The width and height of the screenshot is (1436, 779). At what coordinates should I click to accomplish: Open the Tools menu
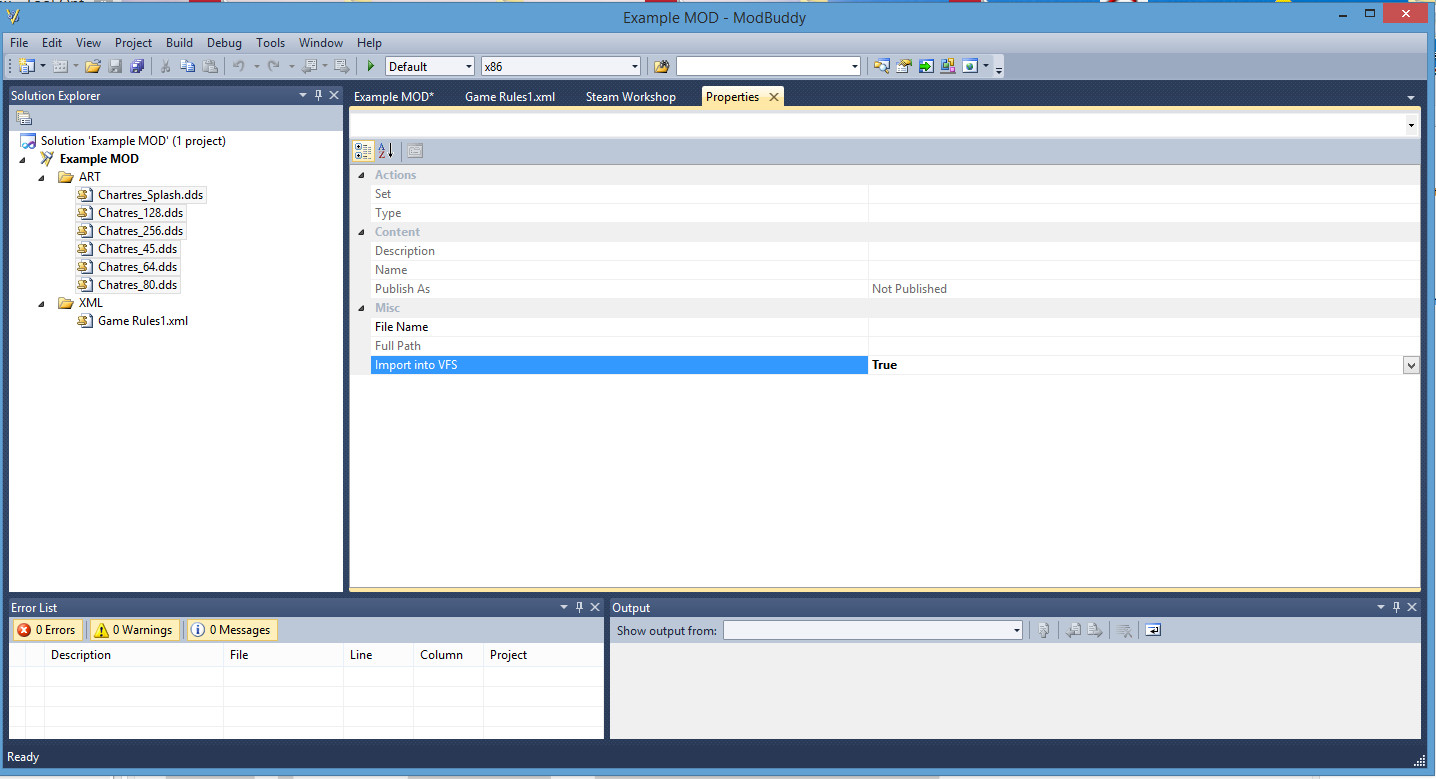coord(270,43)
